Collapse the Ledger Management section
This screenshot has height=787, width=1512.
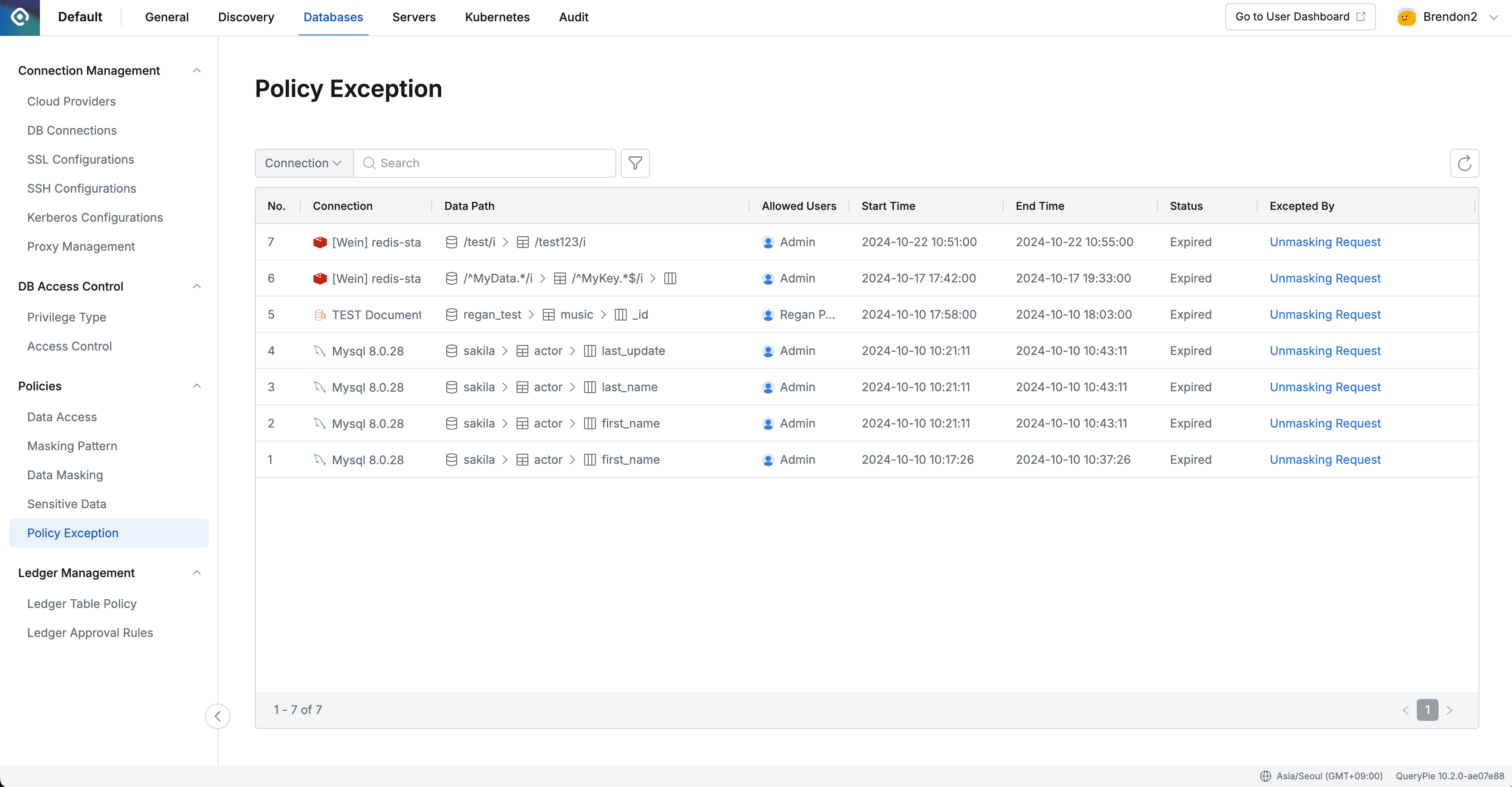coord(197,573)
